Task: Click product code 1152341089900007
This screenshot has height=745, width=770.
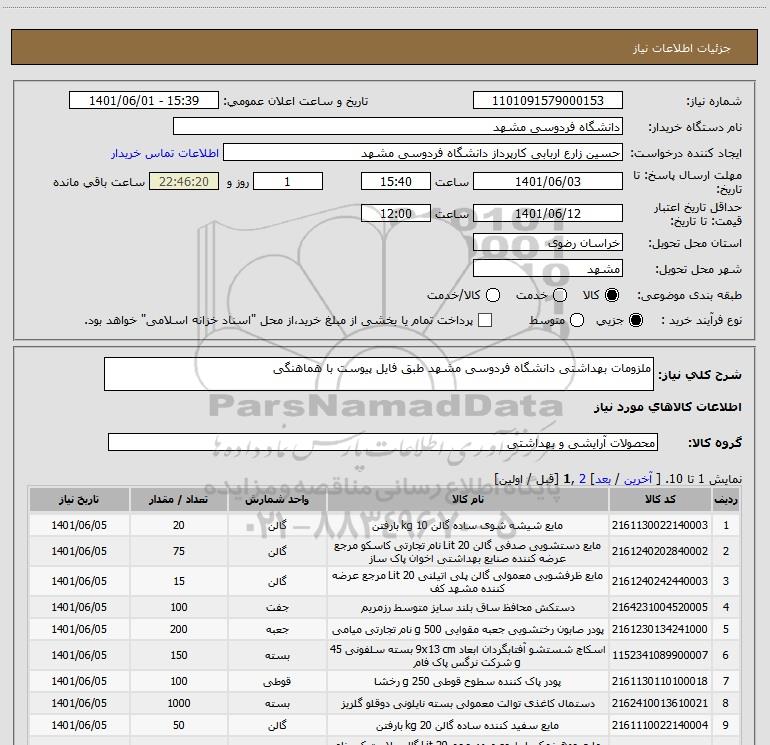Action: pos(660,655)
